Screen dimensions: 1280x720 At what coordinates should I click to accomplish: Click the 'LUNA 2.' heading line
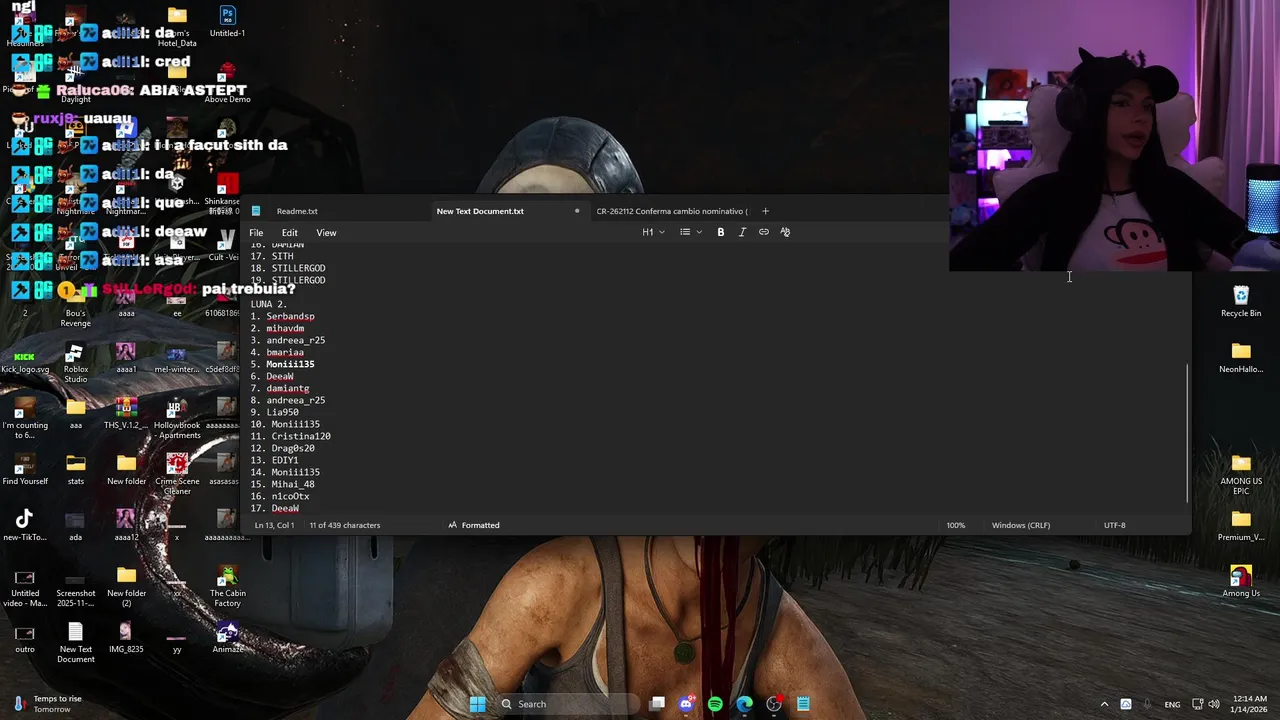click(x=269, y=304)
